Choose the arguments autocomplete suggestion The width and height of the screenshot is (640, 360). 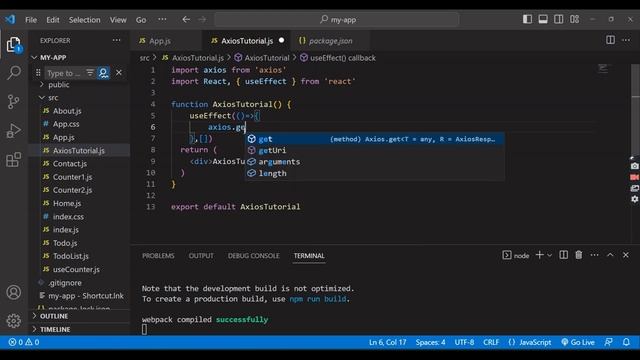point(374,162)
